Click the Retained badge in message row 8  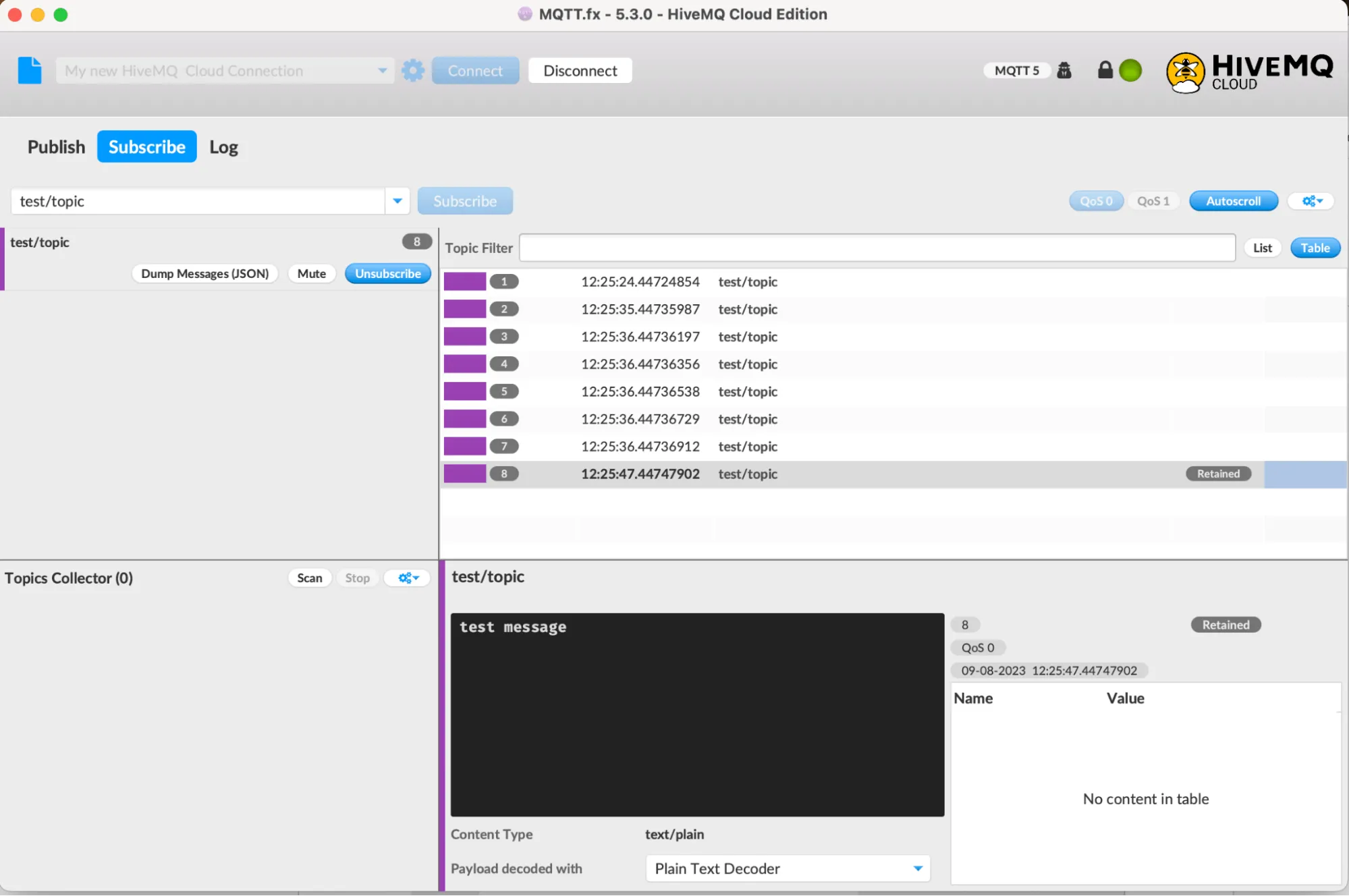pos(1218,474)
